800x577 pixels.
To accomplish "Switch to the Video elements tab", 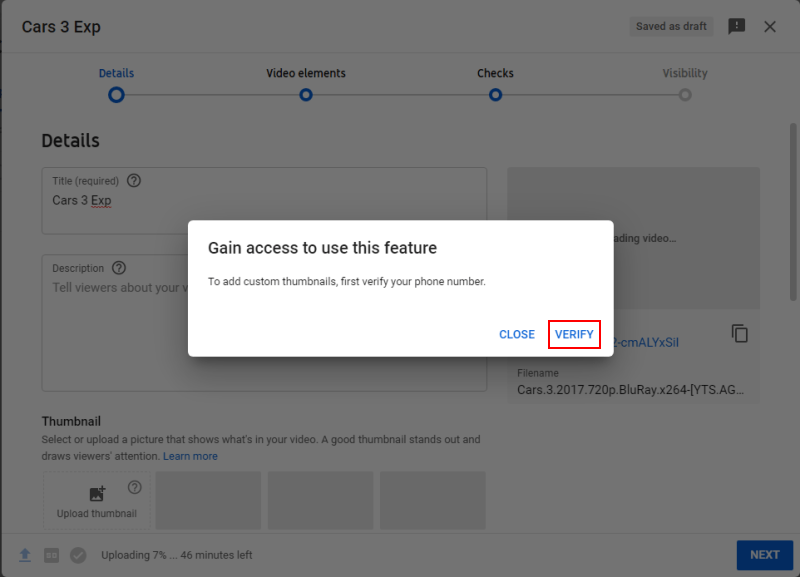I will pyautogui.click(x=306, y=73).
